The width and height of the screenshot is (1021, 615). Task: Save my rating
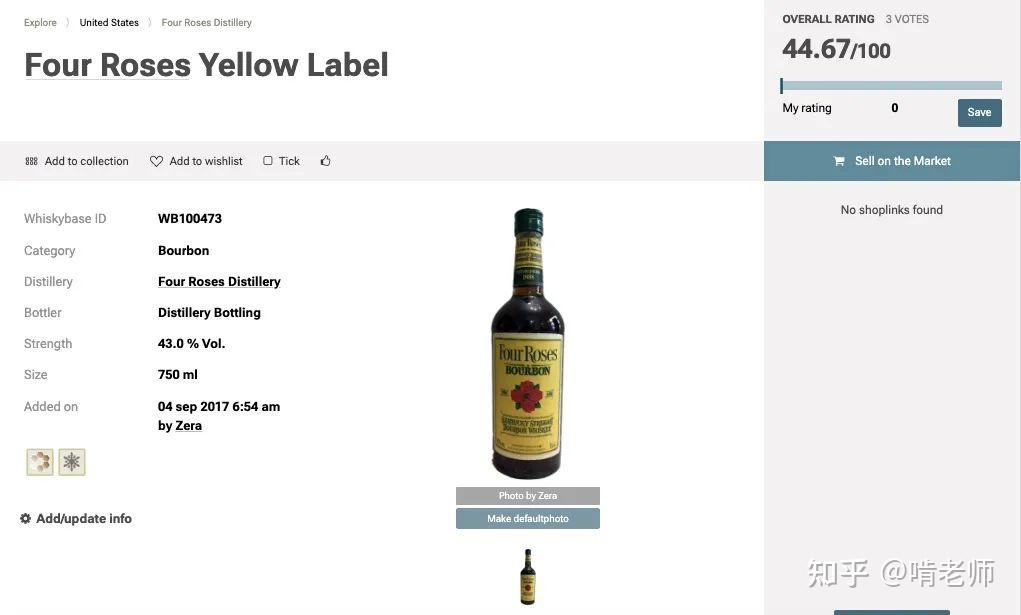coord(979,112)
